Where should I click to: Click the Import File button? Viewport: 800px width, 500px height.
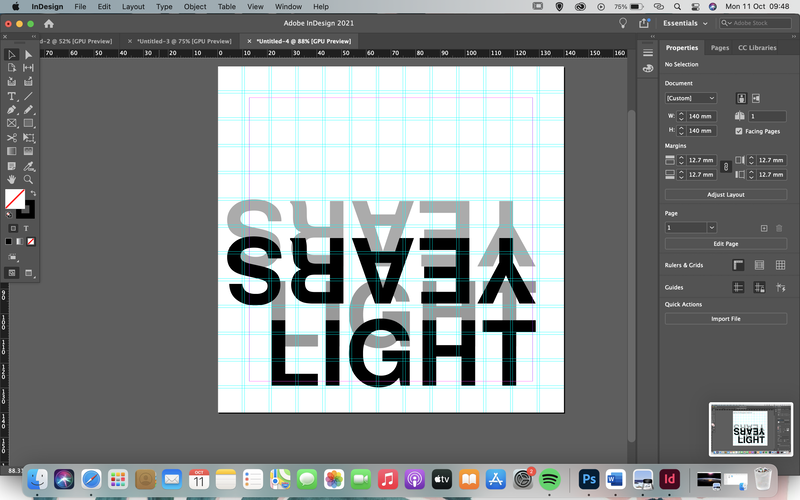click(726, 319)
